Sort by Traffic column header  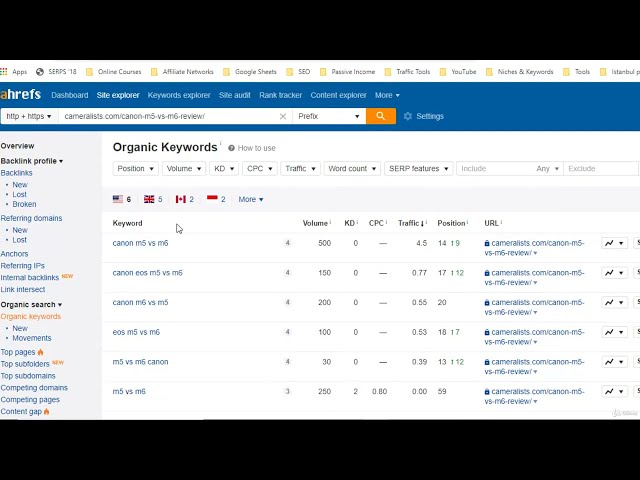click(x=411, y=223)
